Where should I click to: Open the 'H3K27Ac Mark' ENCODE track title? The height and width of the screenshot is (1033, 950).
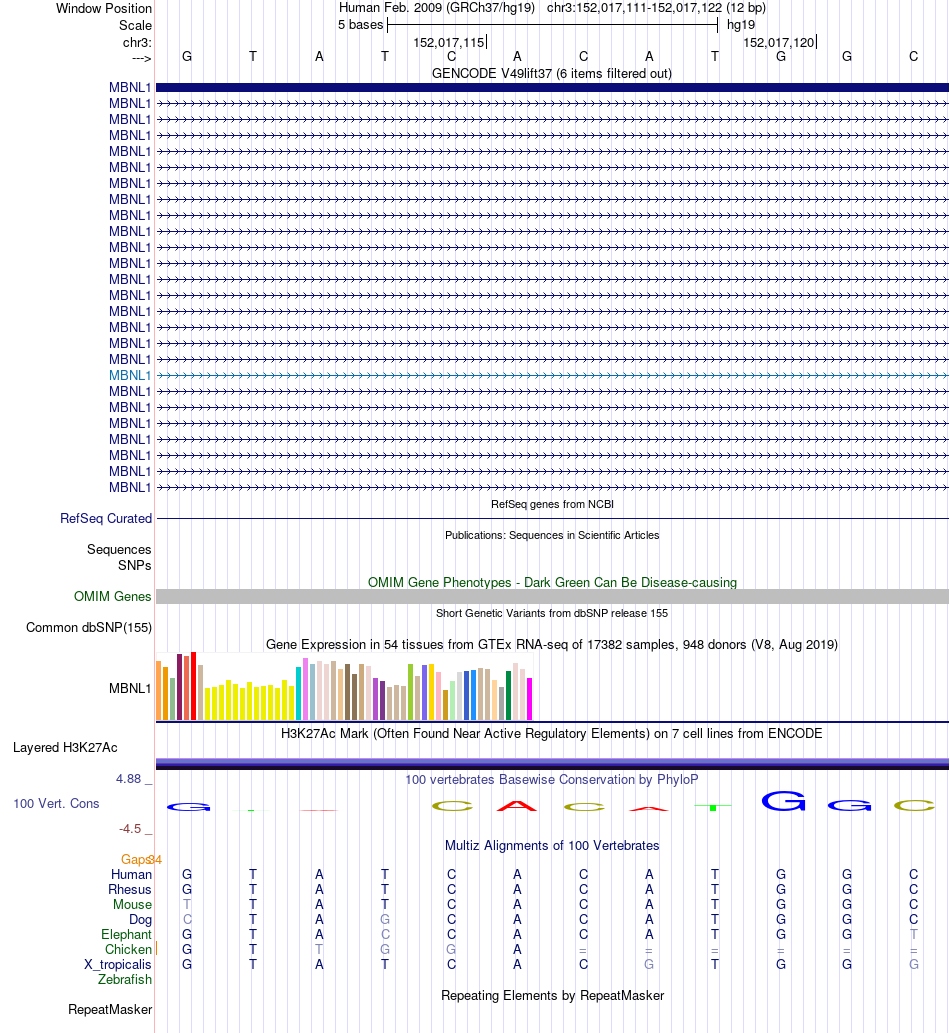pos(551,733)
